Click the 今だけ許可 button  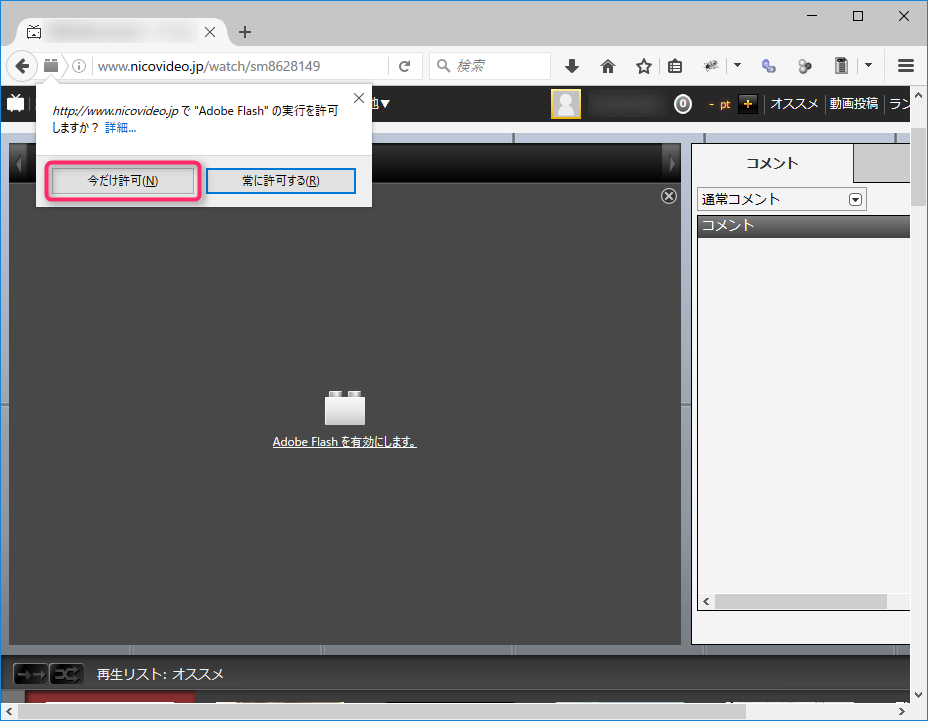(x=123, y=181)
